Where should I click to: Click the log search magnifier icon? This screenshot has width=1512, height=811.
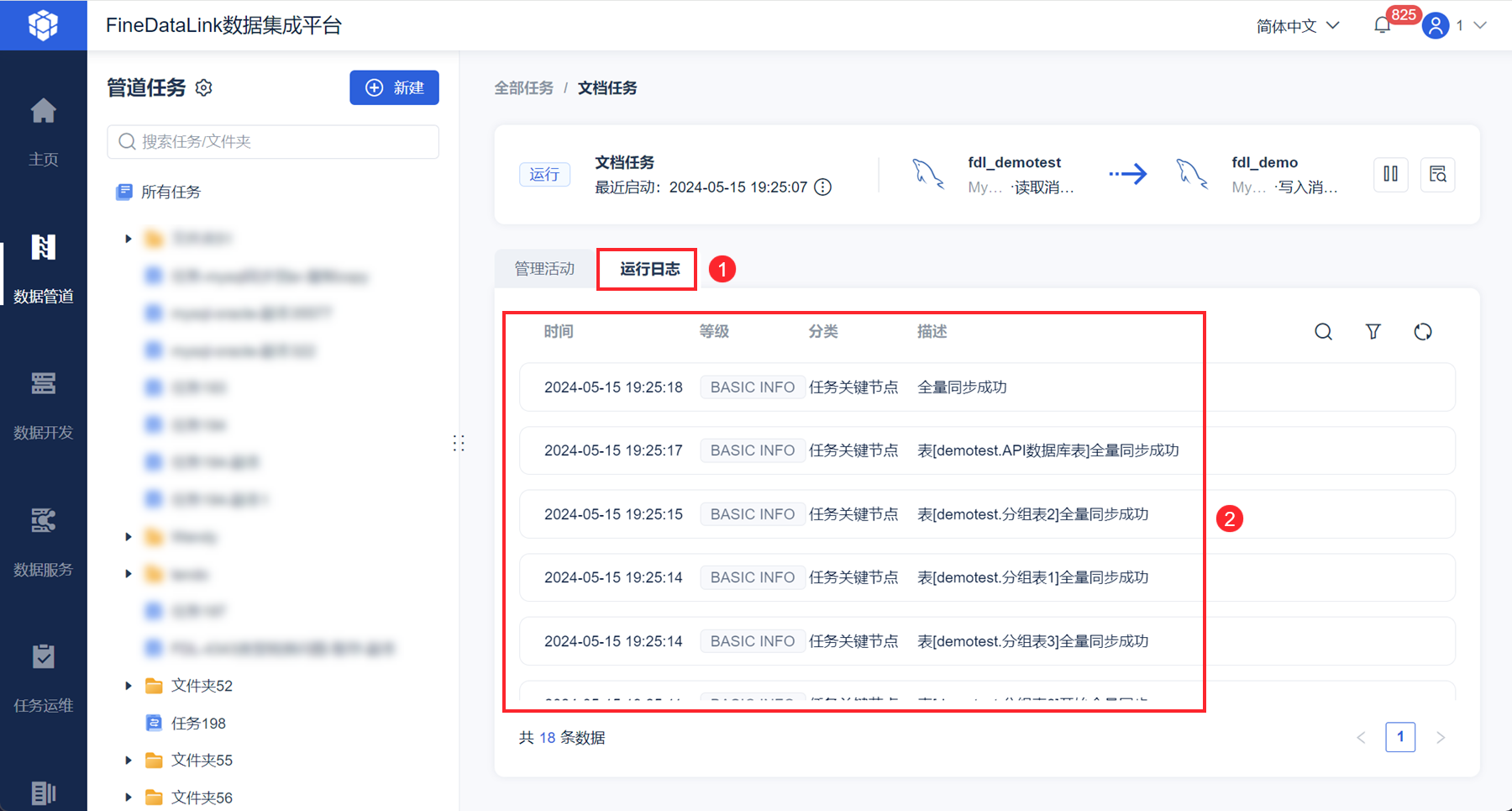[x=1323, y=332]
